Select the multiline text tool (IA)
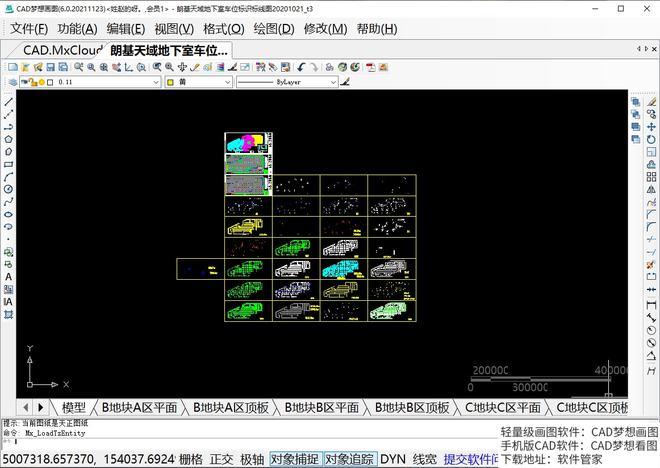The height and width of the screenshot is (468, 660). point(8,302)
